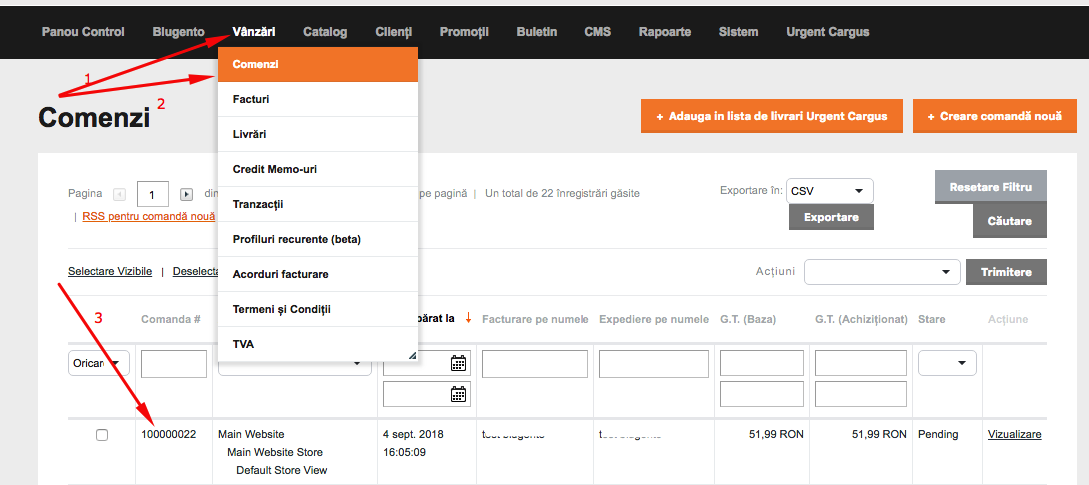Open the Stare filter dropdown
This screenshot has height=485, width=1089.
pos(947,363)
